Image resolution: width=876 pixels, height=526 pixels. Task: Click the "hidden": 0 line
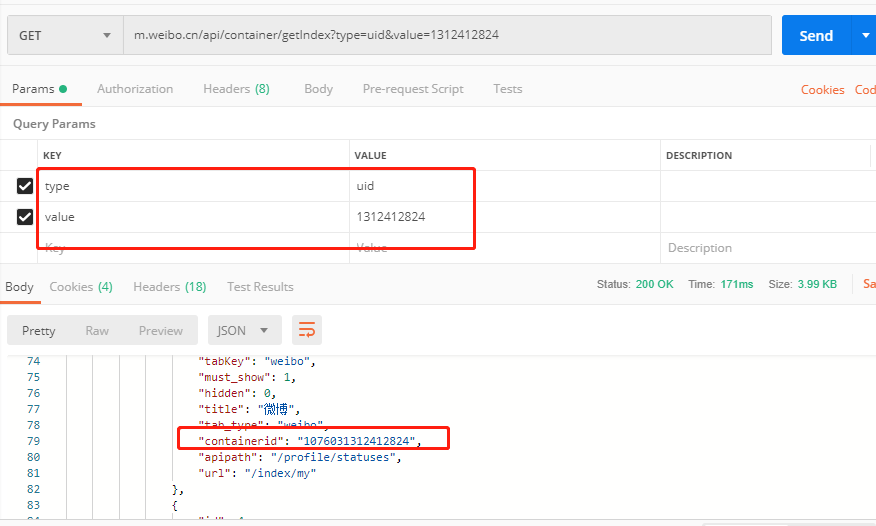click(237, 394)
